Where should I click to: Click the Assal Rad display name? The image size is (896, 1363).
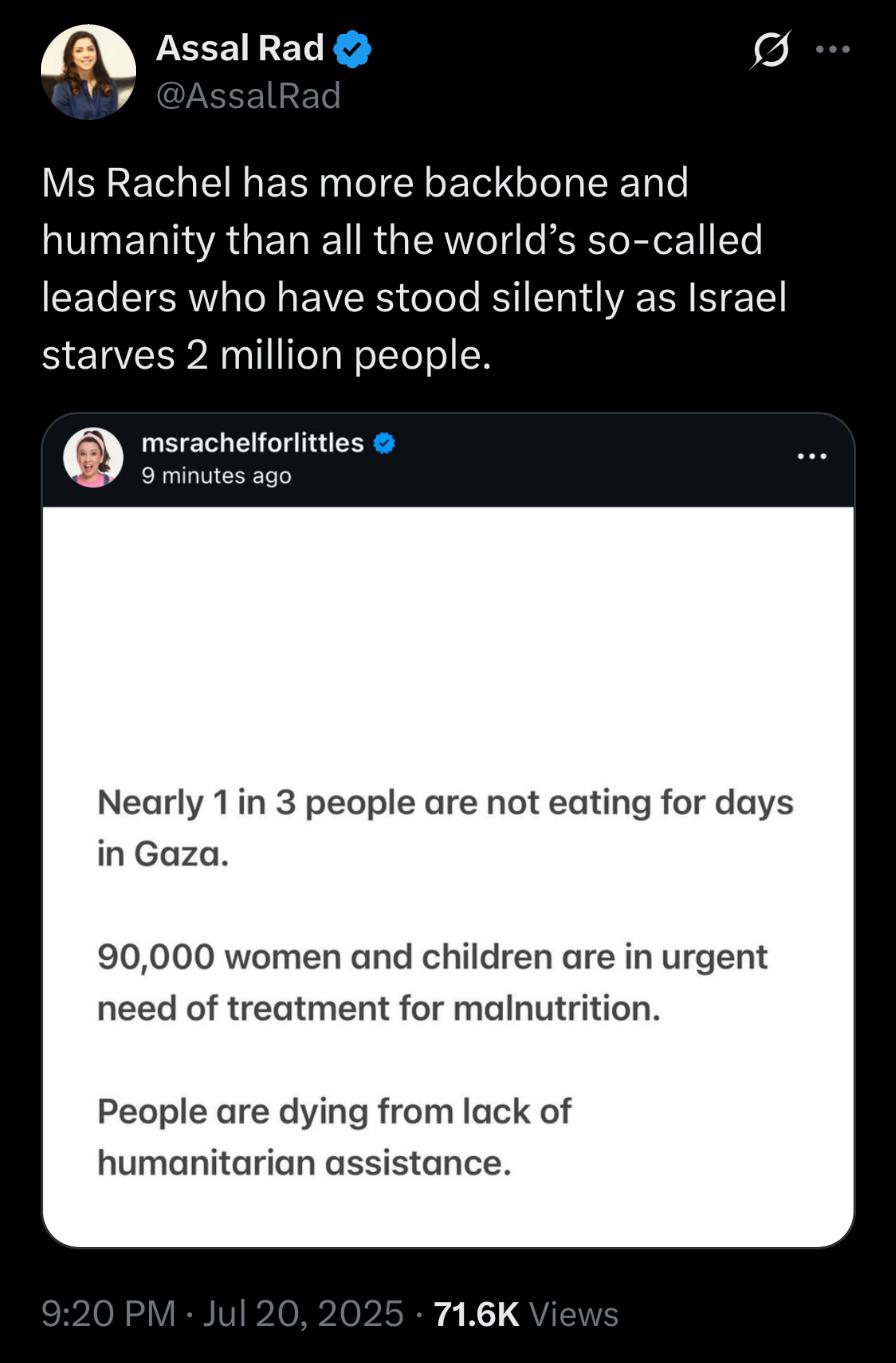coord(240,48)
